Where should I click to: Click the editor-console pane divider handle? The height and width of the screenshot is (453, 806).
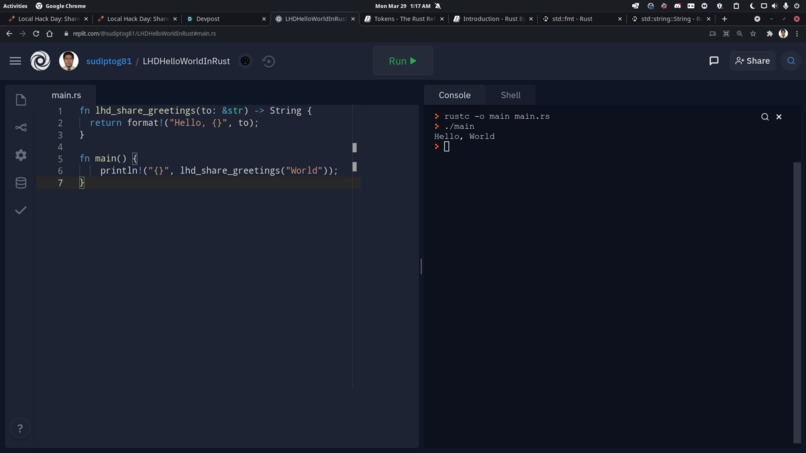[421, 266]
